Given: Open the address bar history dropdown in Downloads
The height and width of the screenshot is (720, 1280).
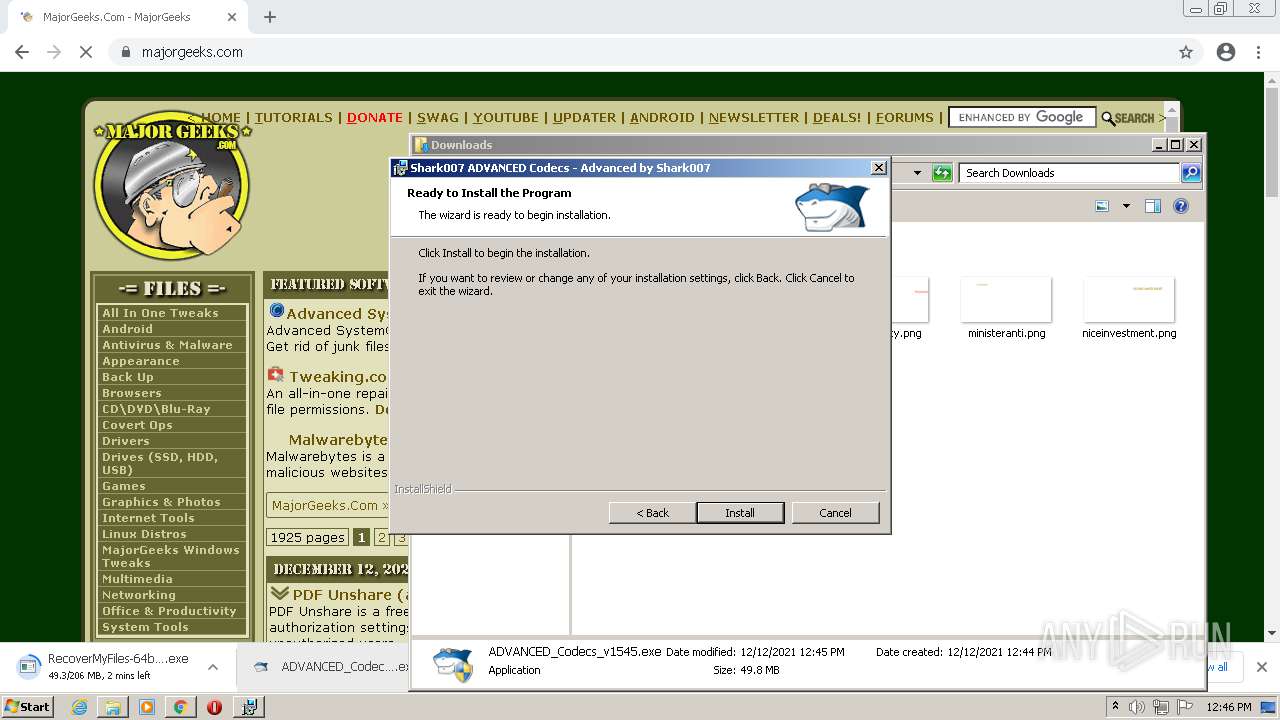Looking at the screenshot, I should 917,173.
